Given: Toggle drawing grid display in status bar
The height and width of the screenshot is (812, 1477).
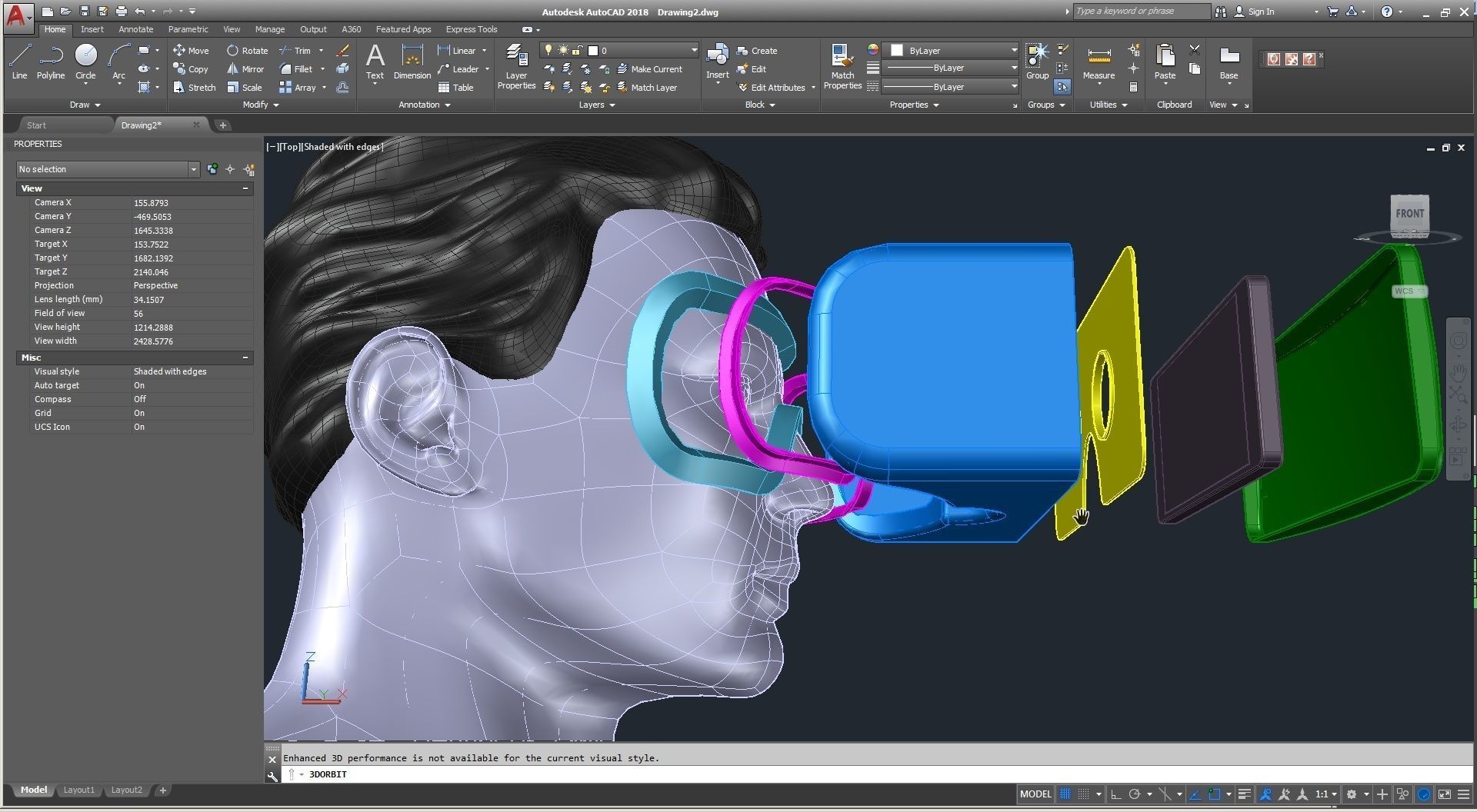Looking at the screenshot, I should (x=1065, y=794).
